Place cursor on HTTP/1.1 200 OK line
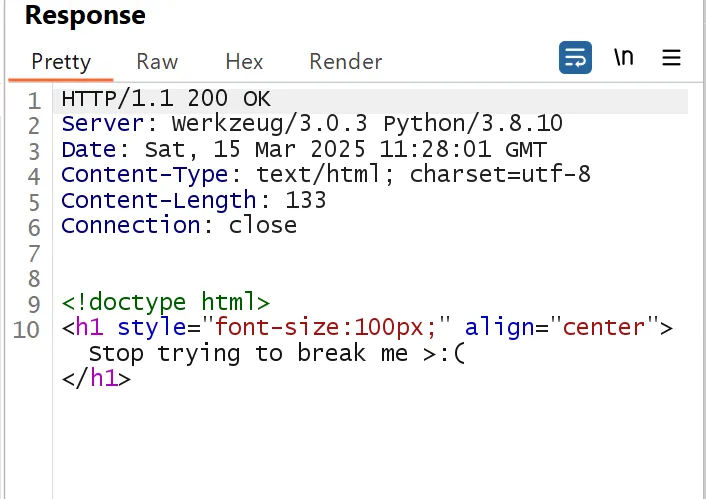706x499 pixels. tap(165, 100)
